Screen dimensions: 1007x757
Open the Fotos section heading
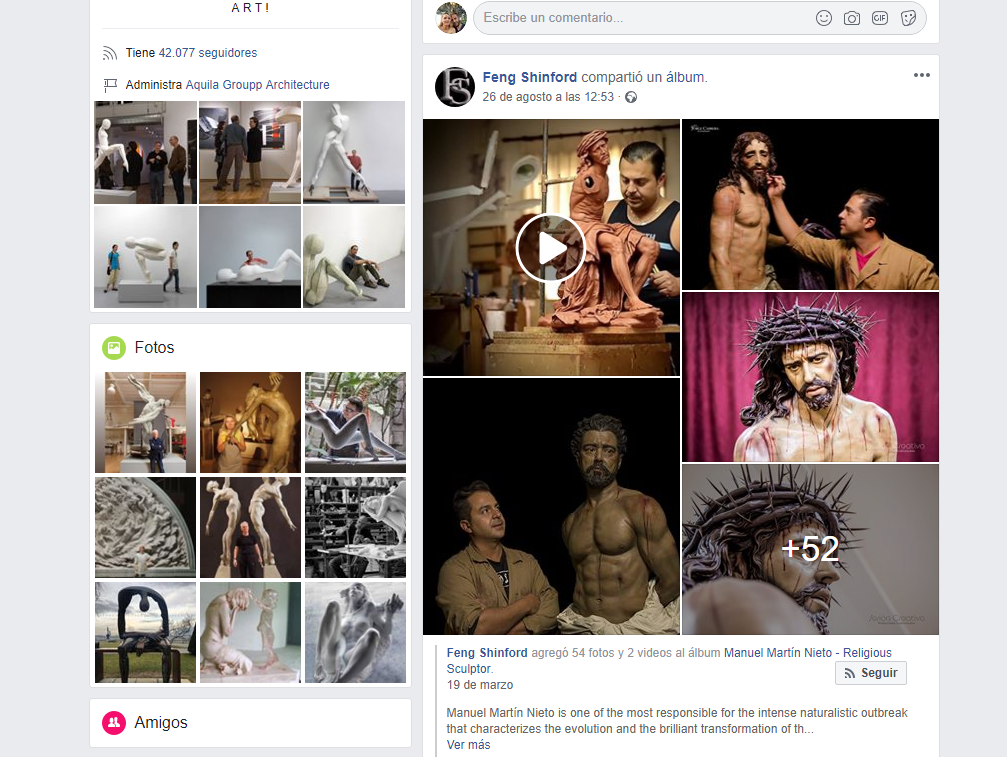[154, 348]
